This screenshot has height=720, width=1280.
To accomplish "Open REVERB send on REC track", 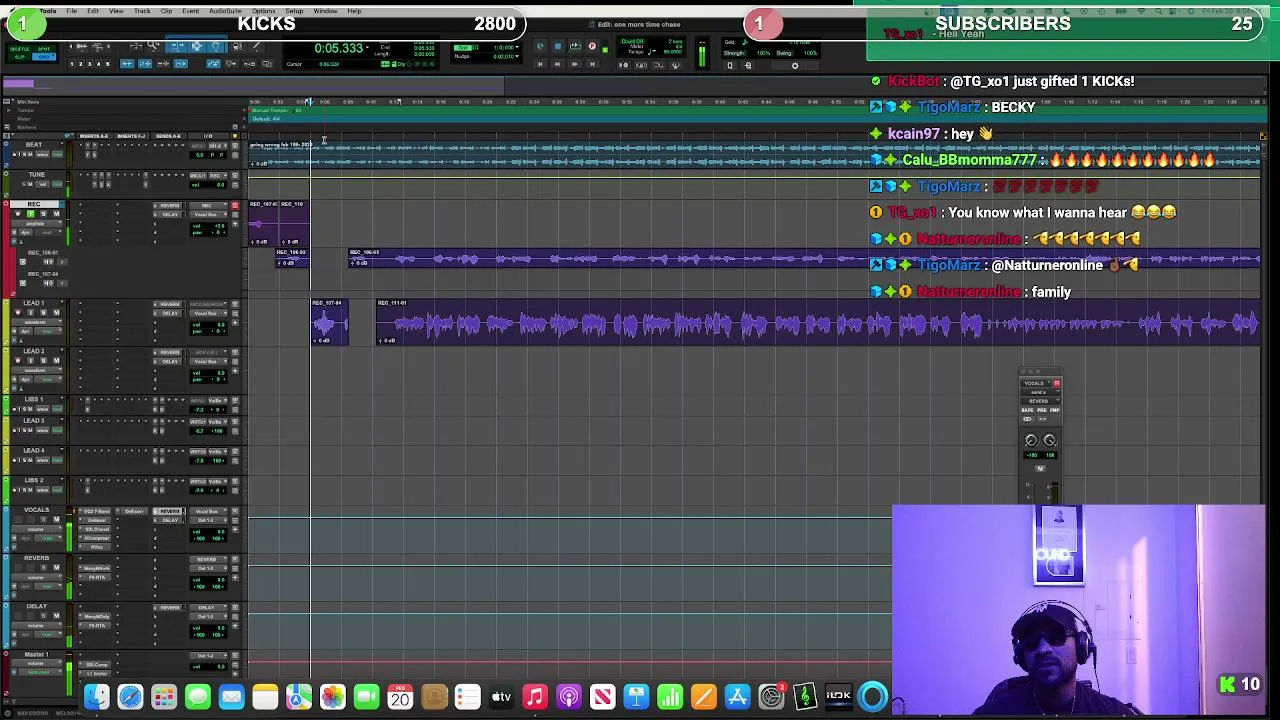I will 169,205.
